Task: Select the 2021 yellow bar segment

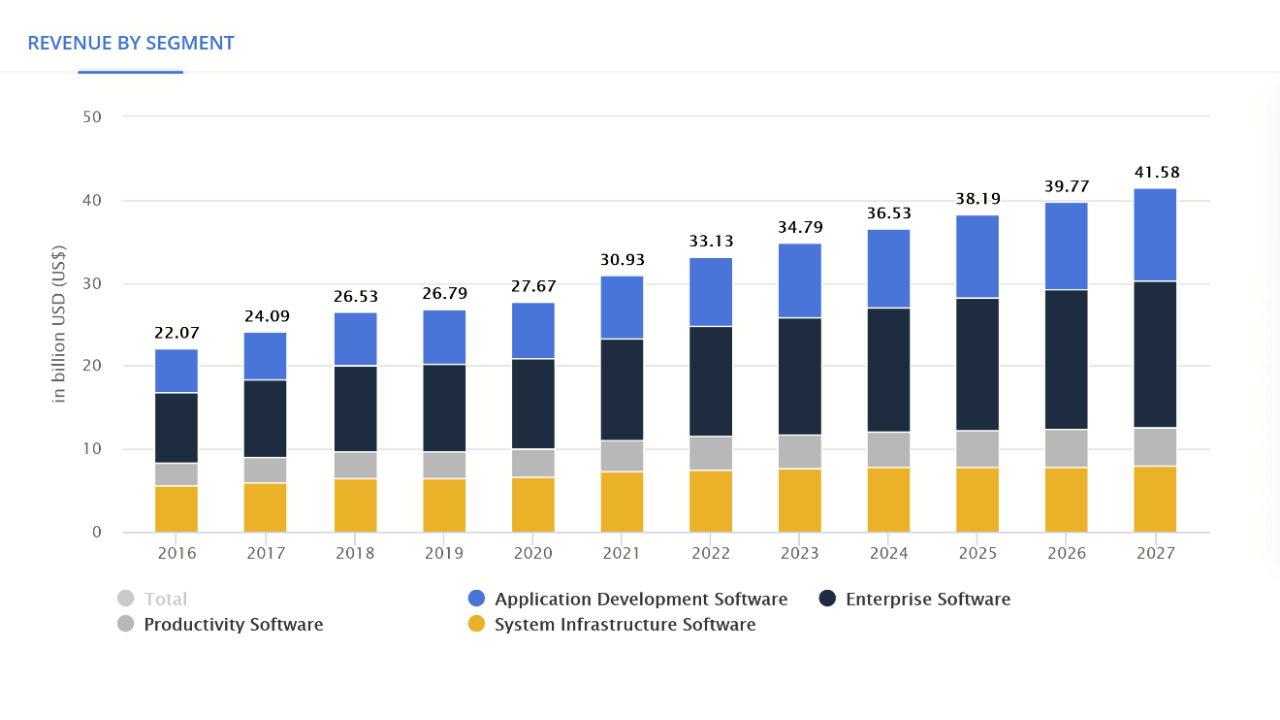Action: 622,502
